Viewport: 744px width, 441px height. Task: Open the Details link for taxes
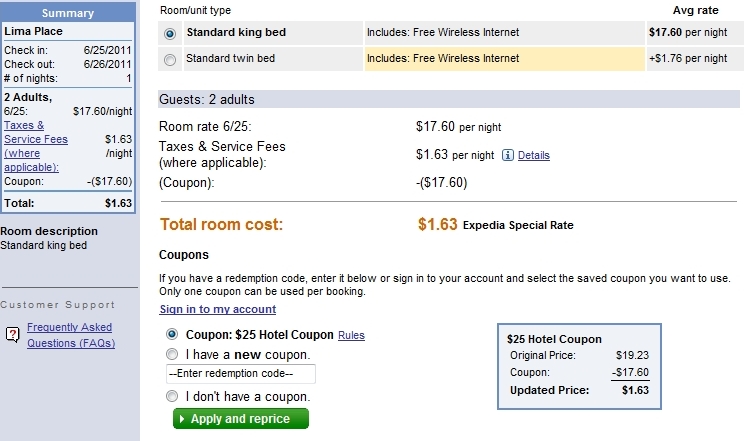coord(534,155)
